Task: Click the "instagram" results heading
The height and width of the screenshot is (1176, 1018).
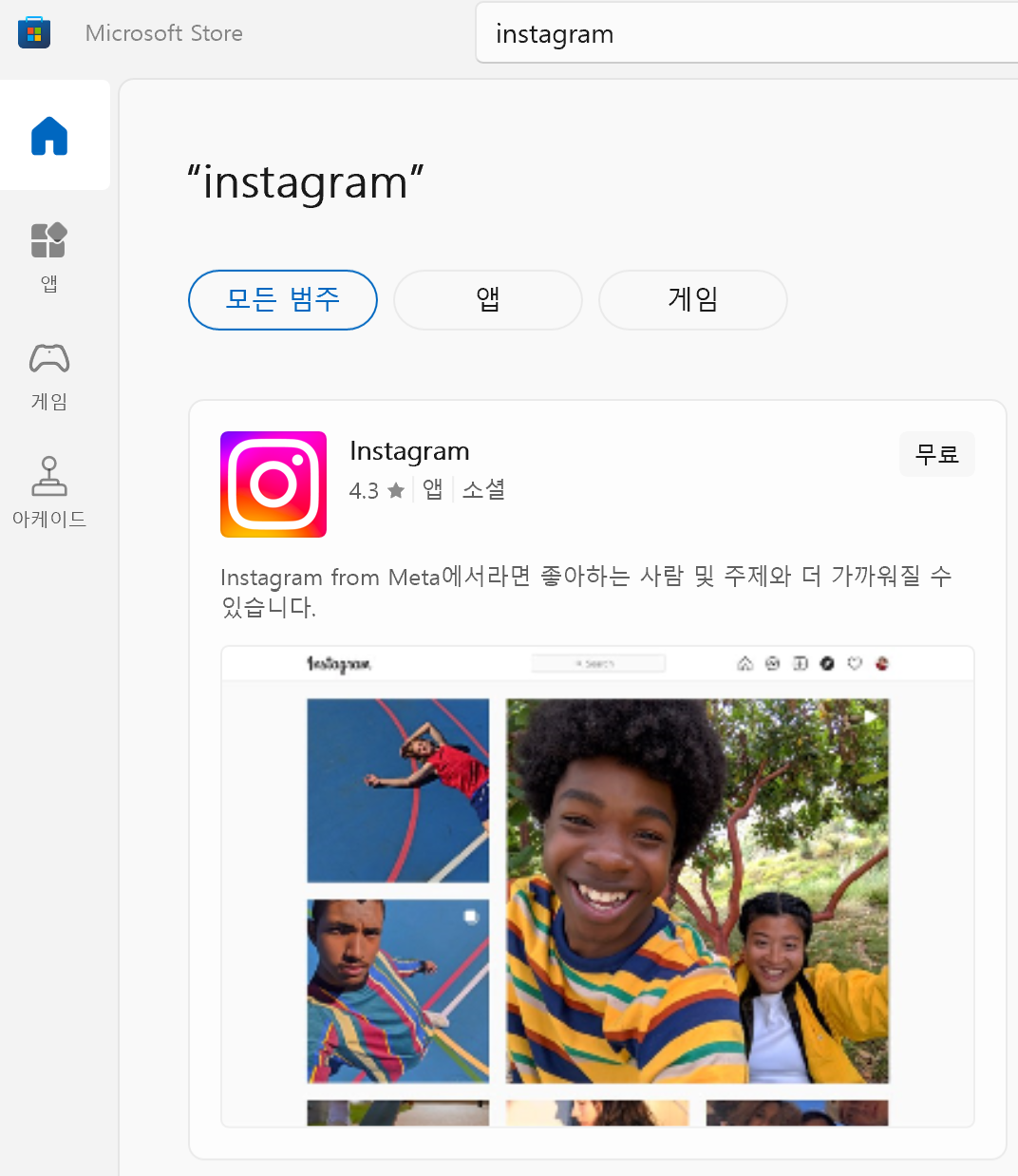Action: 305,183
